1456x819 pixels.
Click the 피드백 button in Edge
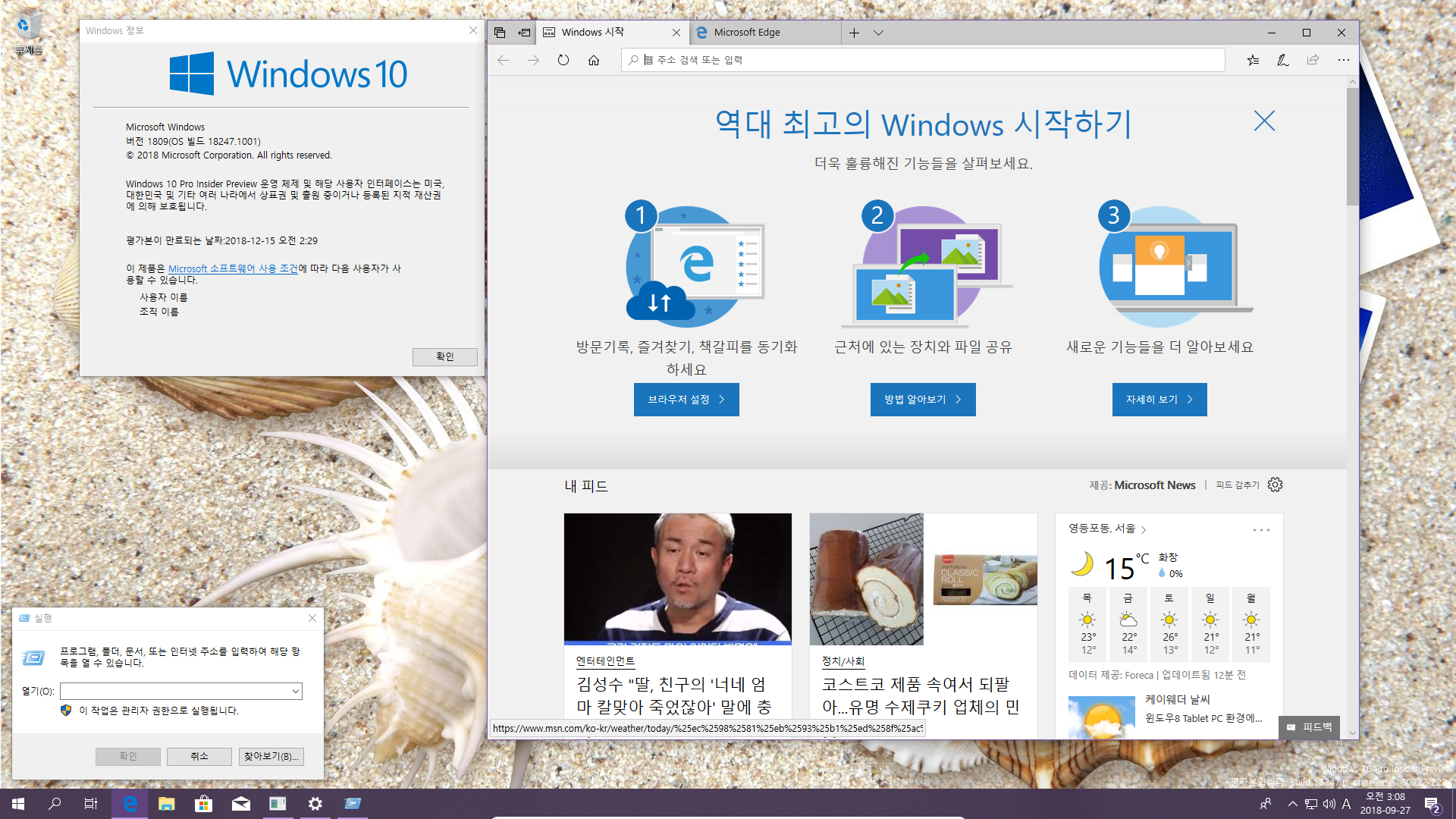1309,726
